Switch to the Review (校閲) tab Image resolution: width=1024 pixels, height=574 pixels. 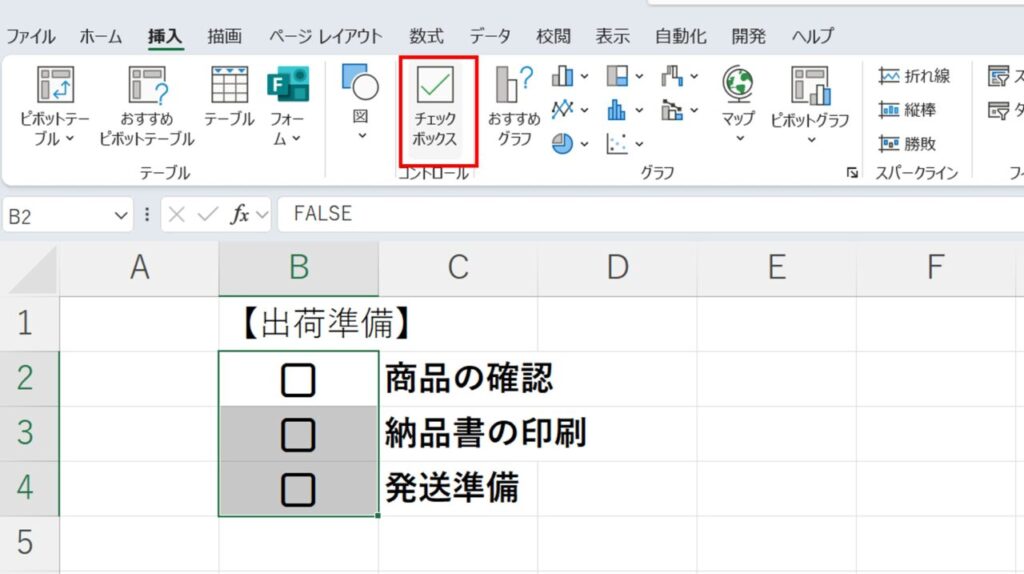(x=553, y=36)
